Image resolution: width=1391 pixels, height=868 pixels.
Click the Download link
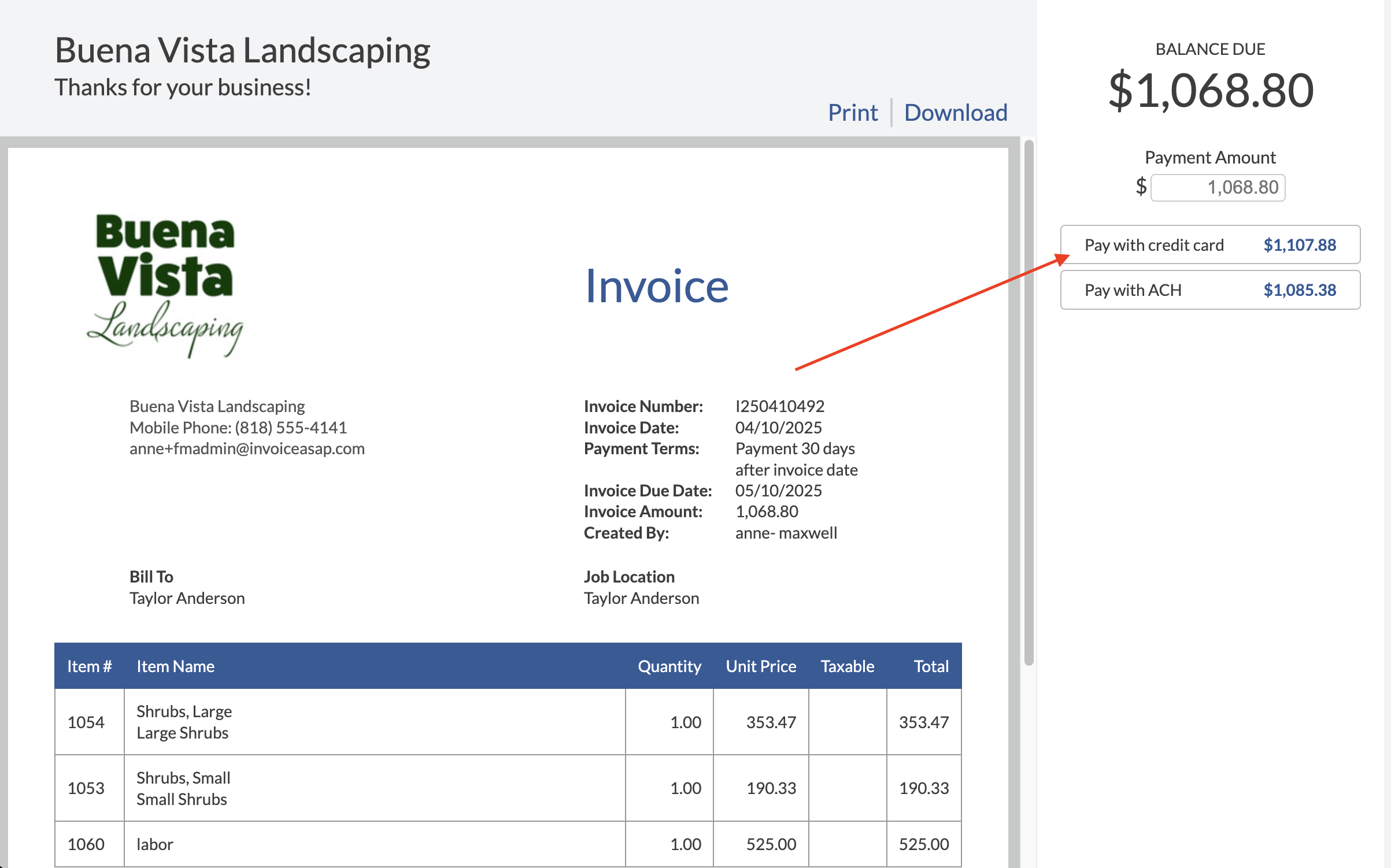[956, 112]
